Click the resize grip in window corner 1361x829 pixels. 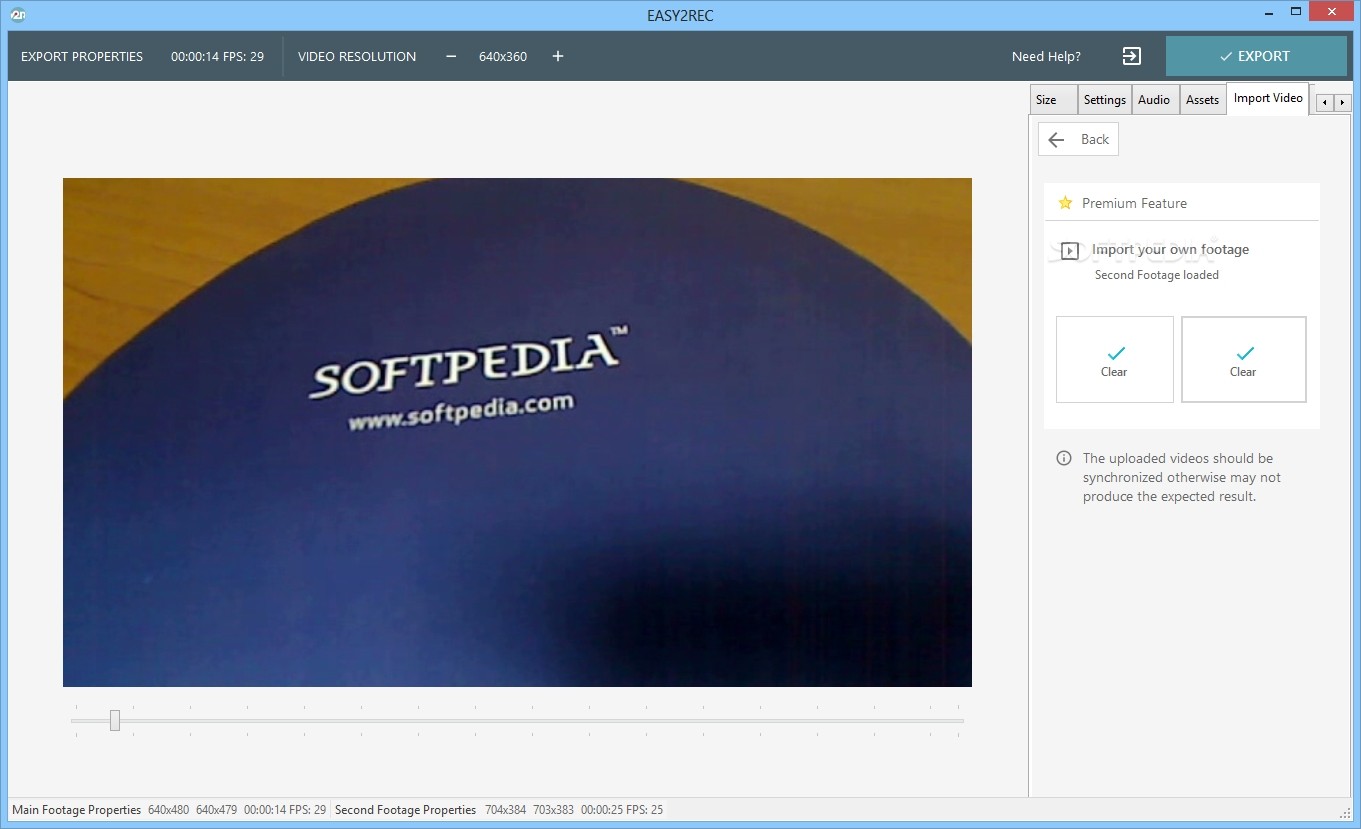tap(1345, 812)
